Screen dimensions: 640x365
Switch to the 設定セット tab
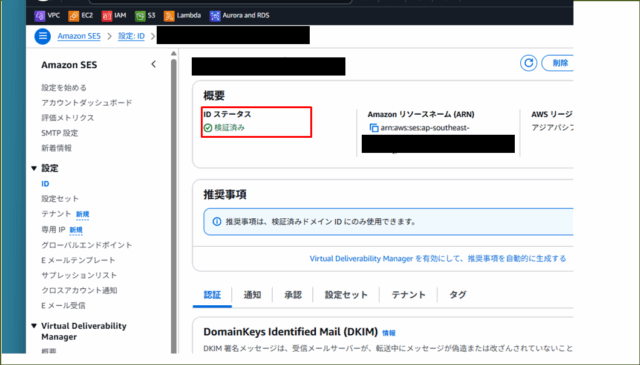pos(346,295)
